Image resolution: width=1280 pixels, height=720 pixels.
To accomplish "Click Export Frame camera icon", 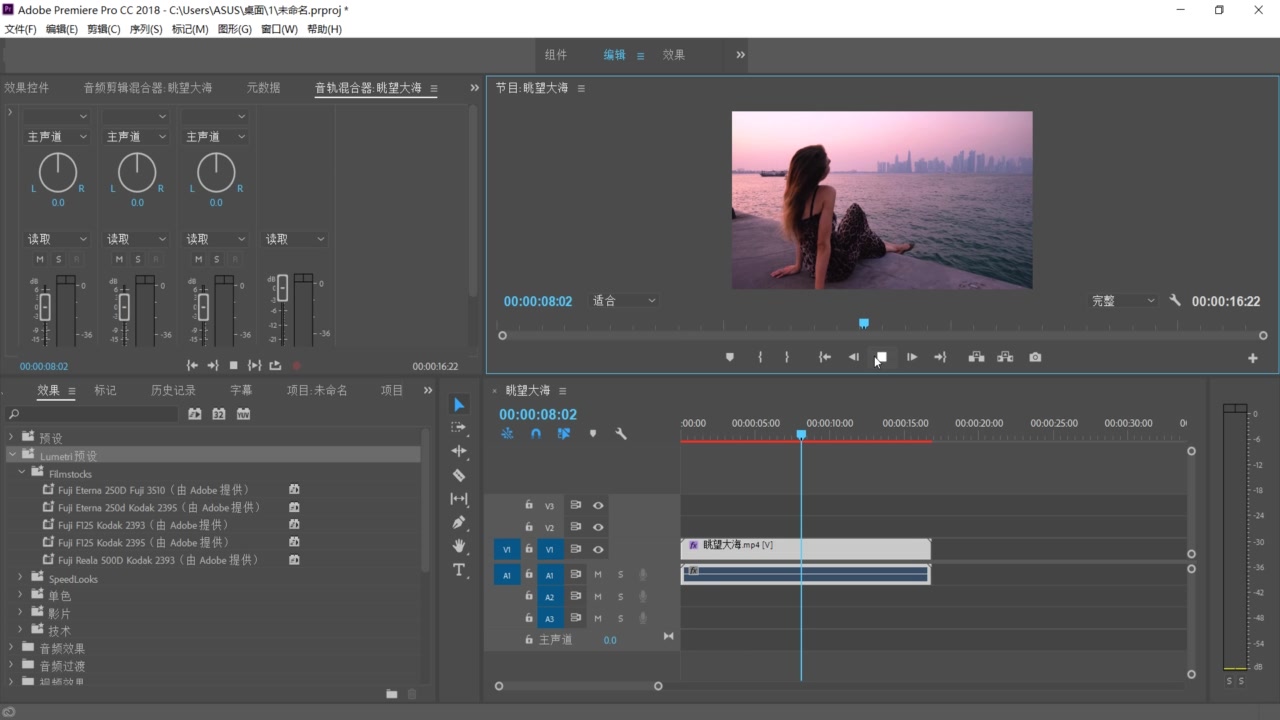I will [1035, 357].
